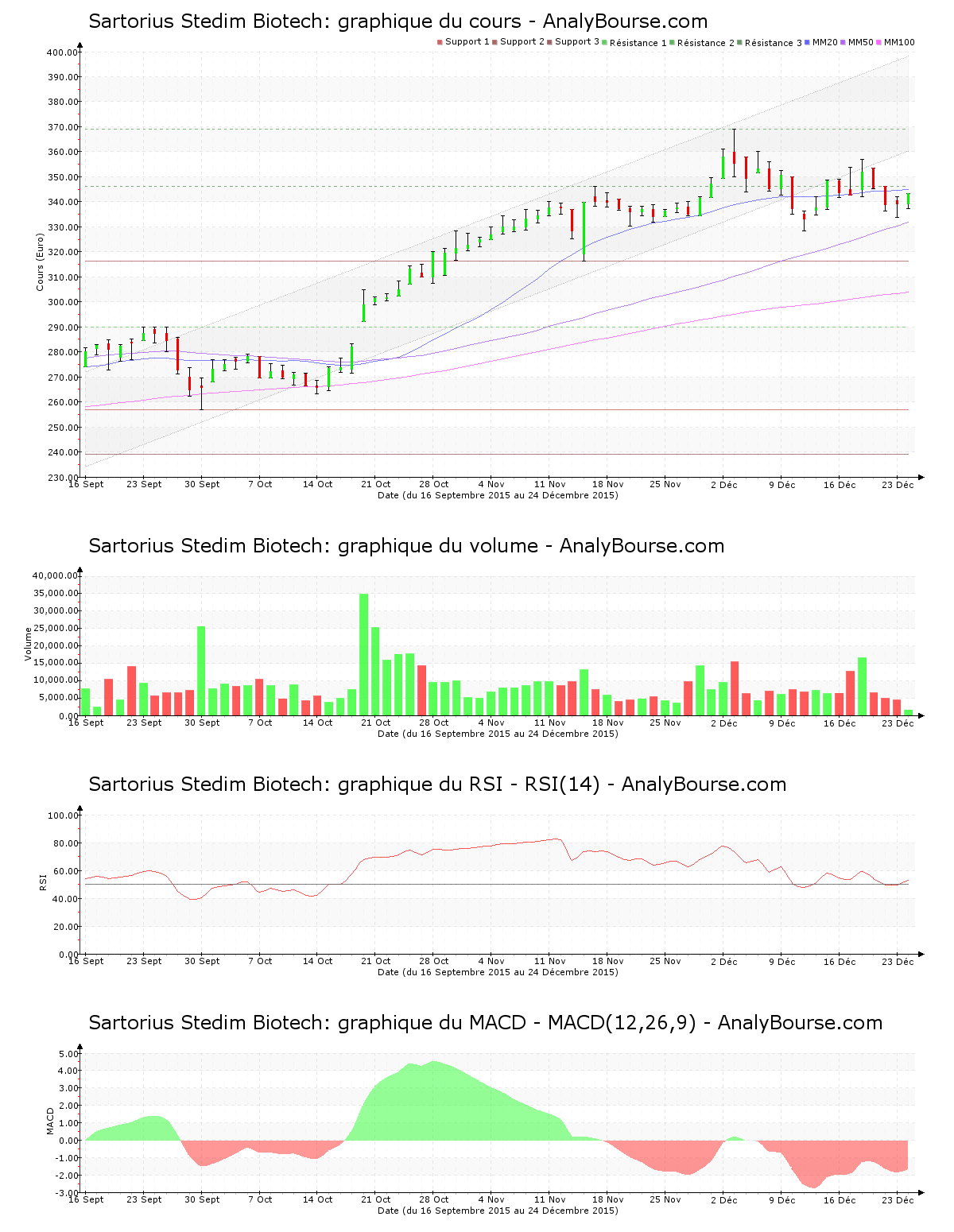This screenshot has width=954, height=1232.
Task: Click the 'graphique du cours' chart title
Action: (397, 21)
